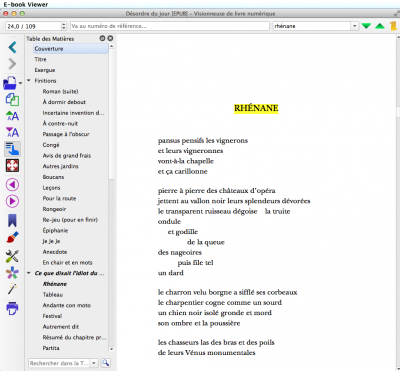Open Pour la route chapter

[x=59, y=198]
